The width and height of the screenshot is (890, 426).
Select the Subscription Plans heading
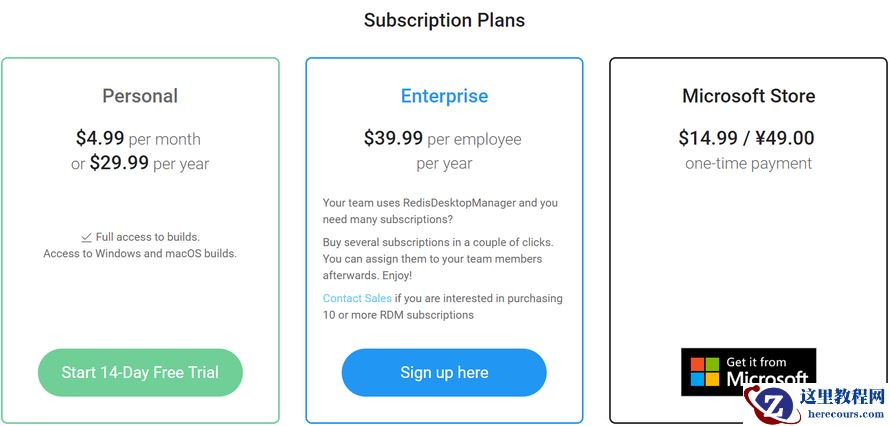click(x=444, y=20)
